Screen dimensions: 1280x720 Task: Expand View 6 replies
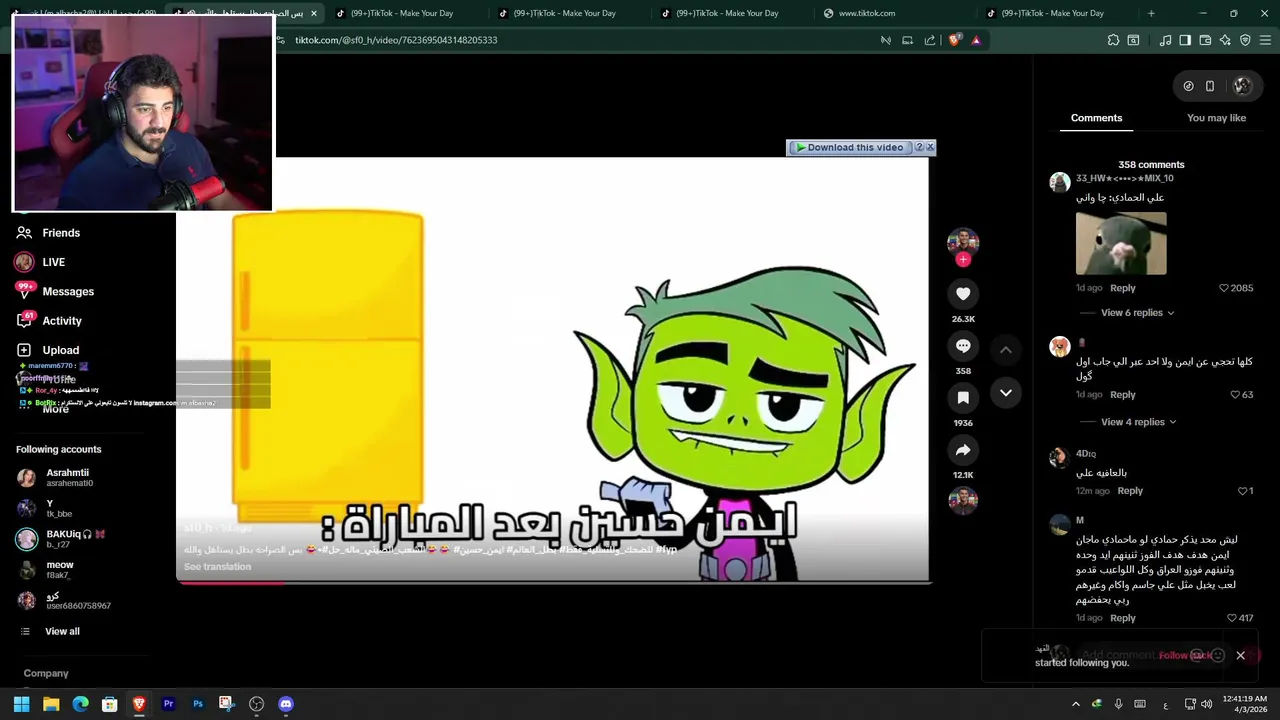click(1137, 313)
